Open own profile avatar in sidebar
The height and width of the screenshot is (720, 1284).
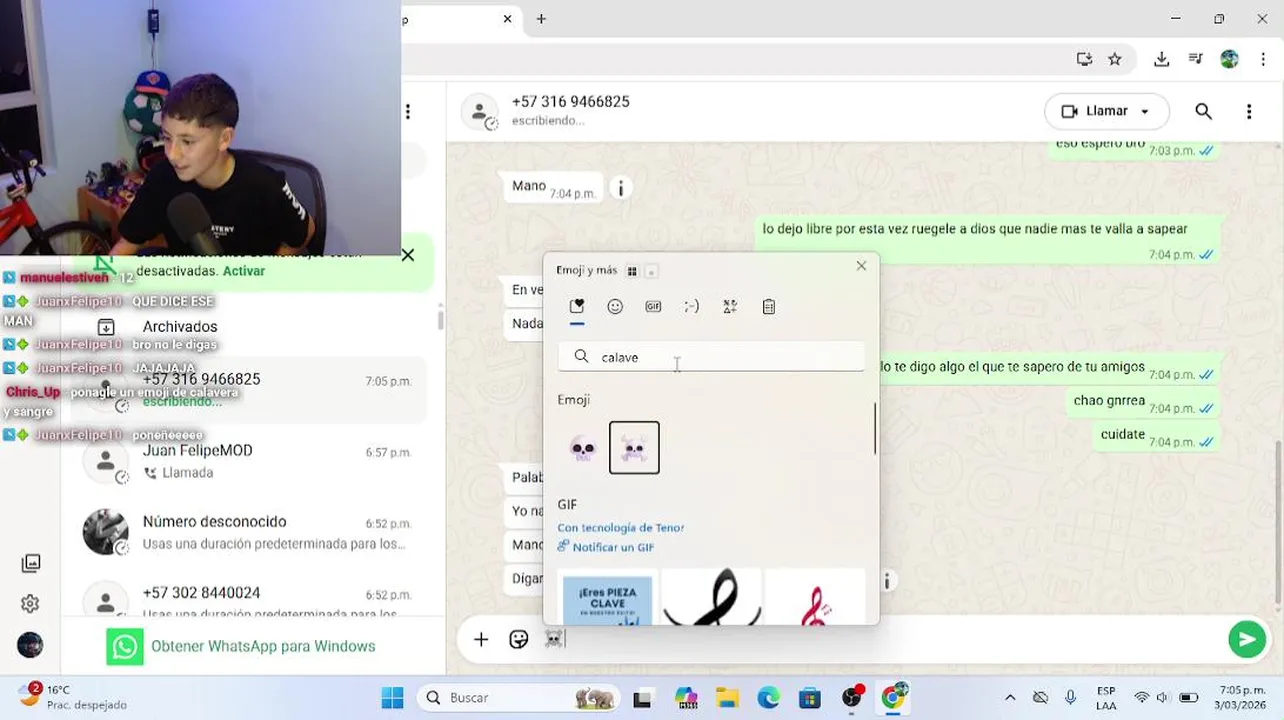coord(30,645)
